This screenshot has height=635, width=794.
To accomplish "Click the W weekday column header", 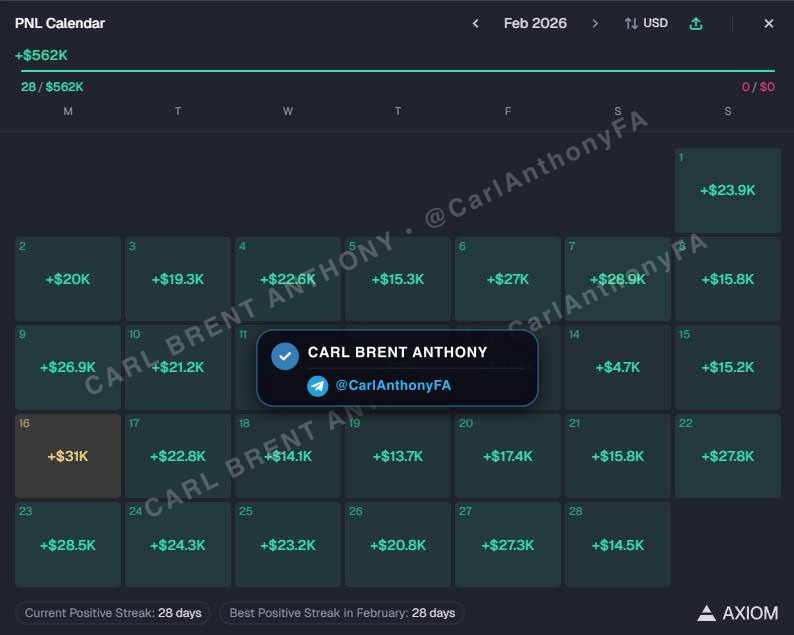I will (x=288, y=111).
